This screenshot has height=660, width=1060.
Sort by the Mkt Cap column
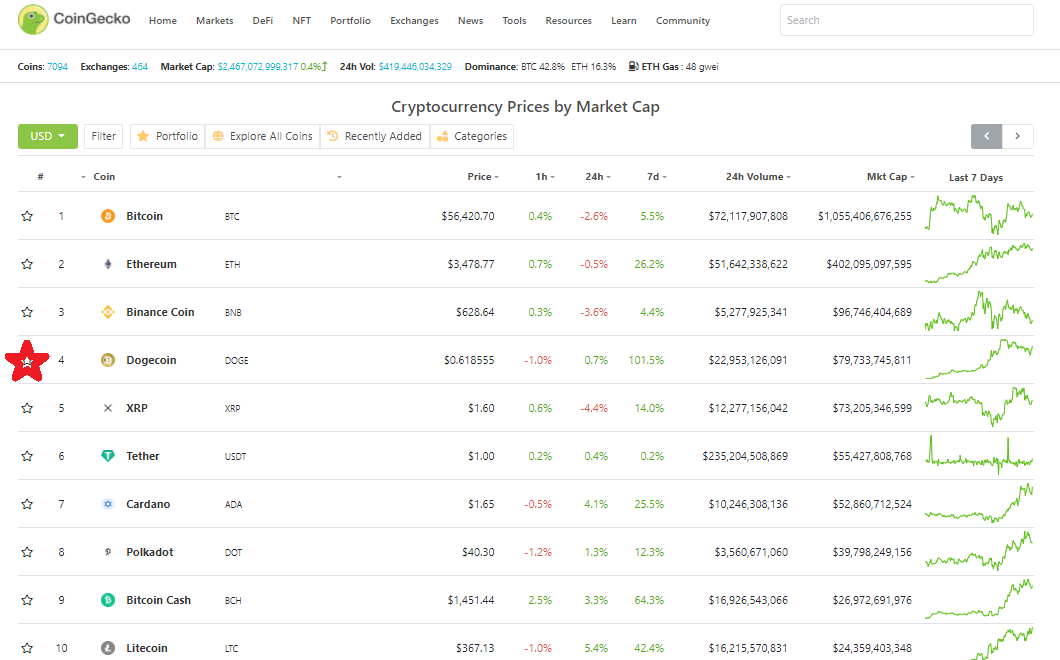tap(890, 177)
